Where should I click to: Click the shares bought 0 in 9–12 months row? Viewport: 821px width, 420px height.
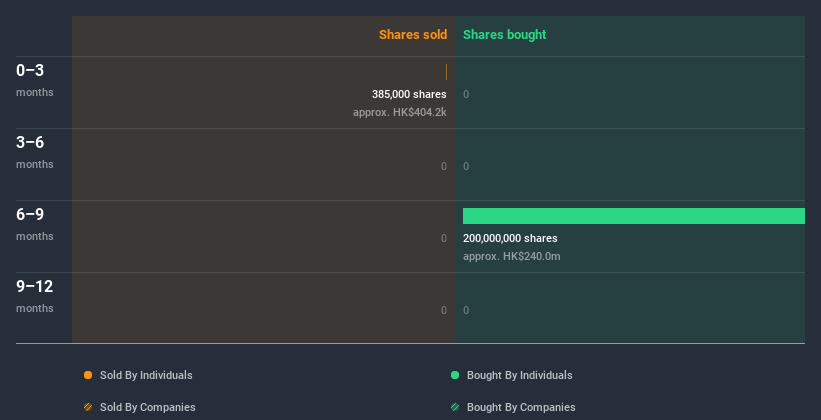pos(466,311)
